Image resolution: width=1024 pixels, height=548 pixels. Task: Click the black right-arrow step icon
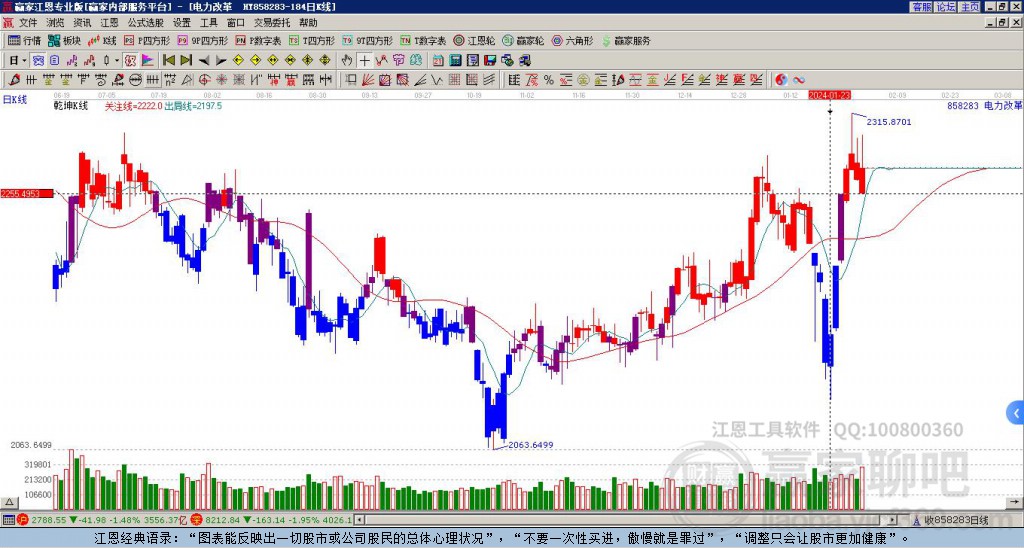coord(221,61)
